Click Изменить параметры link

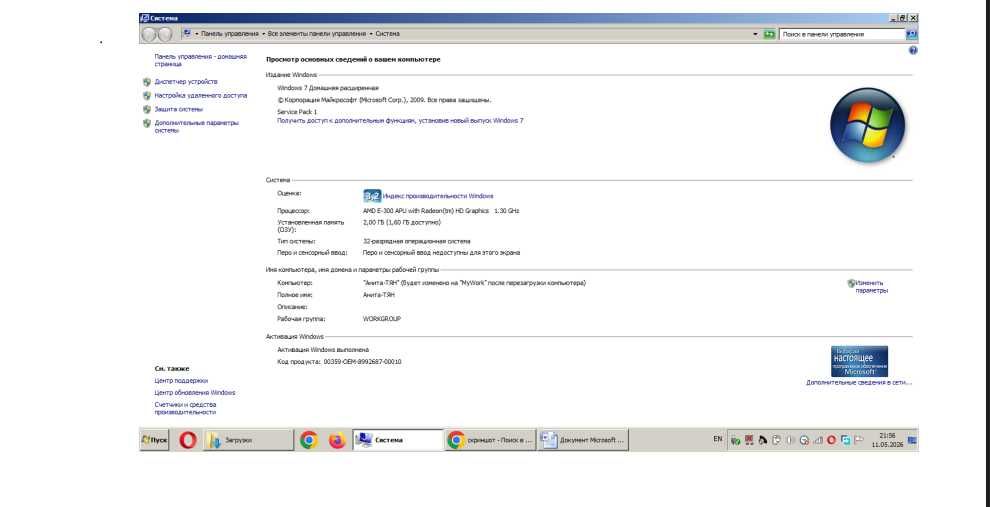[x=871, y=287]
